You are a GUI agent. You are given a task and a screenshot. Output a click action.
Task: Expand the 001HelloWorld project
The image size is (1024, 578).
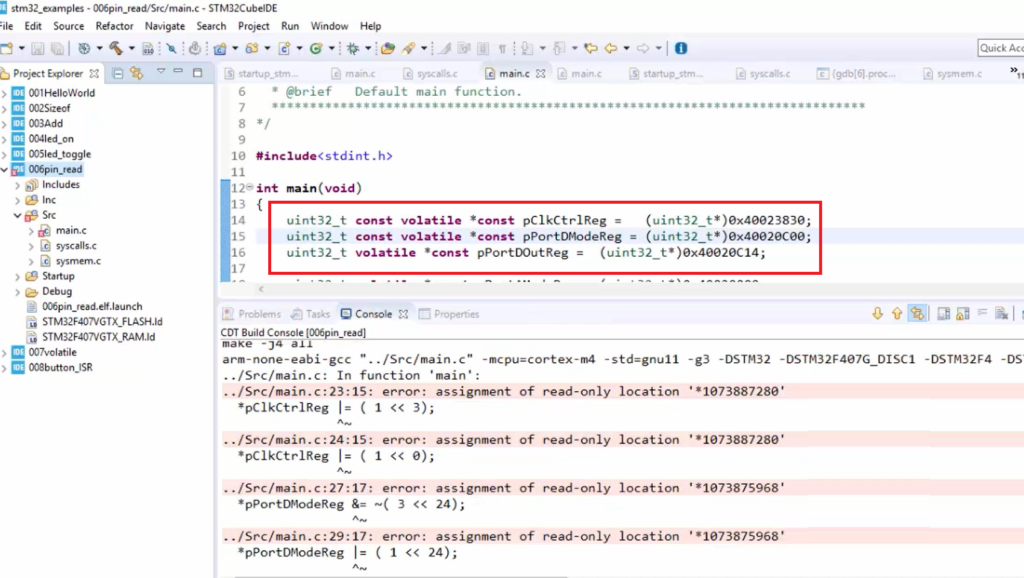tap(5, 93)
